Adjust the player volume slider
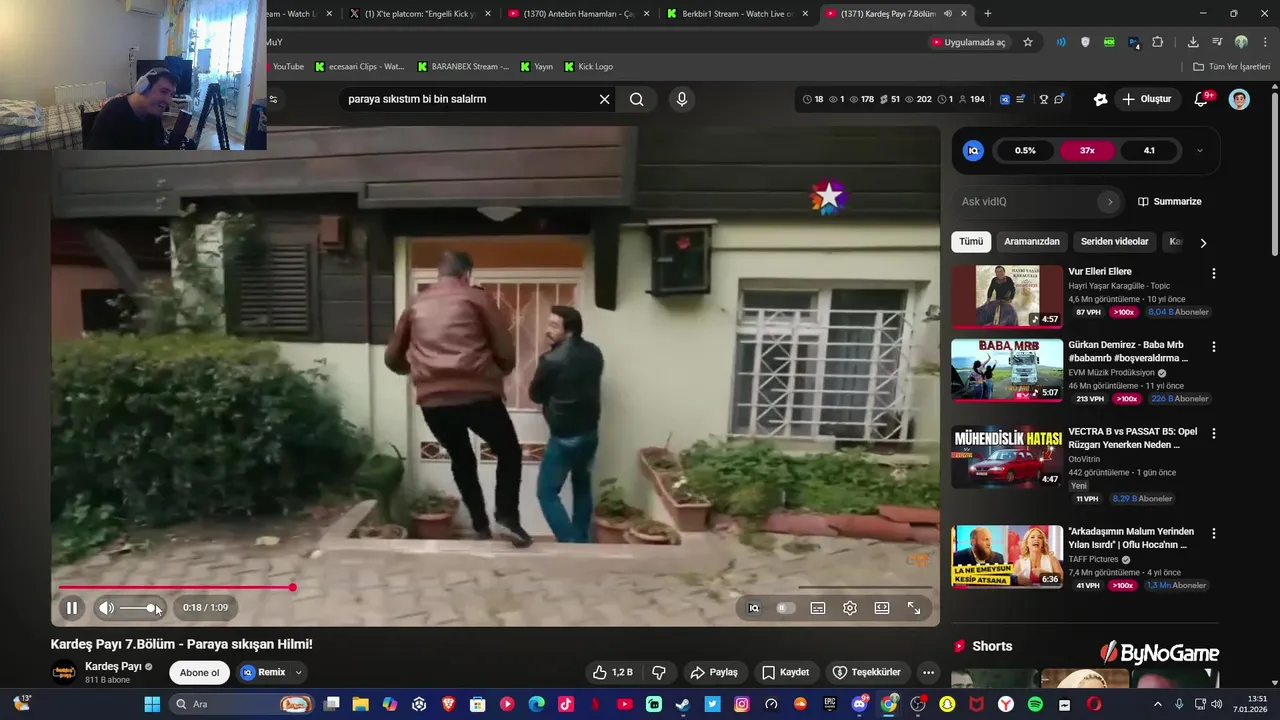This screenshot has height=720, width=1280. click(x=137, y=608)
